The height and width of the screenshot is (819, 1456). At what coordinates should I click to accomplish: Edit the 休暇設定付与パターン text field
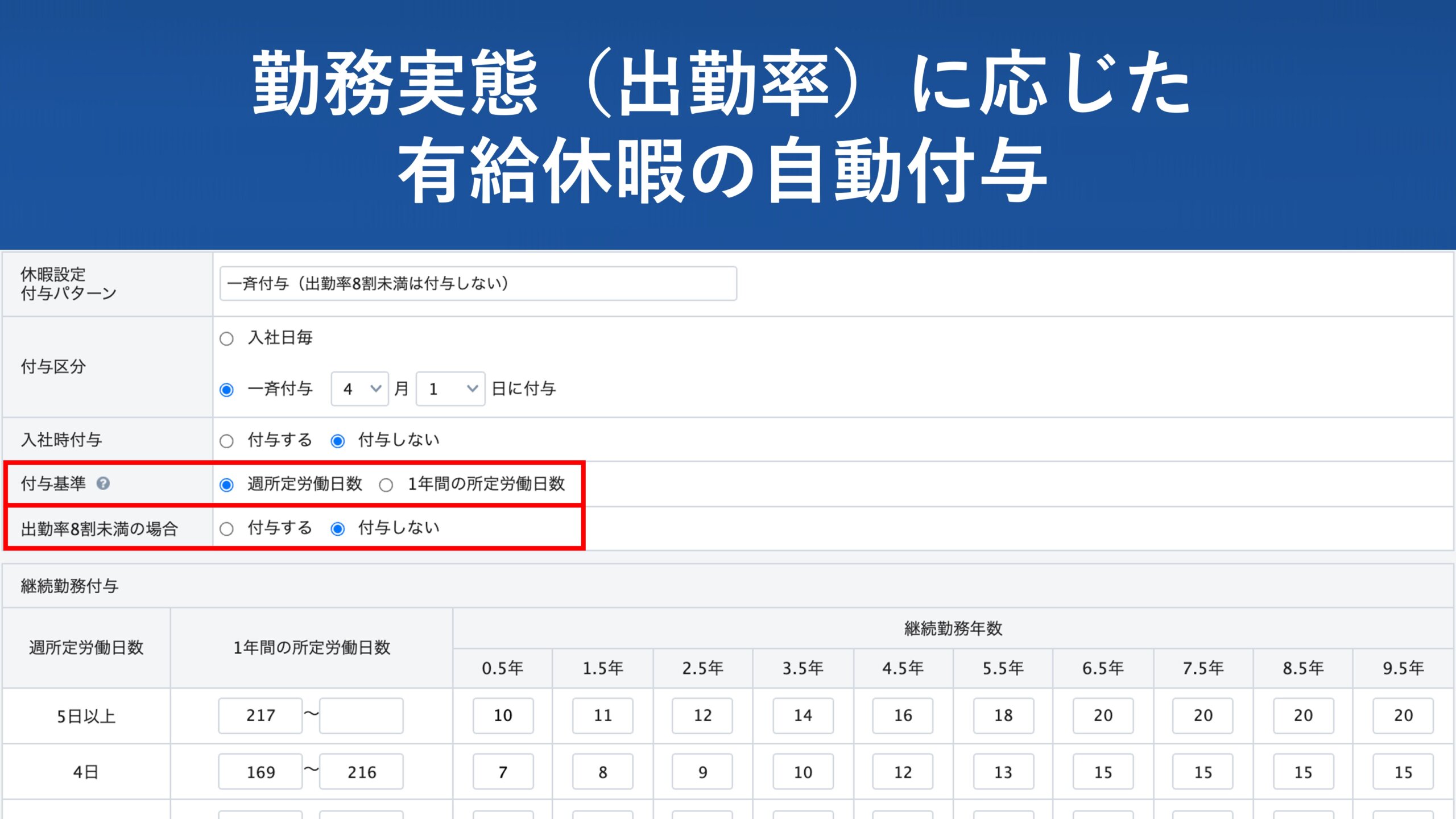coord(475,281)
